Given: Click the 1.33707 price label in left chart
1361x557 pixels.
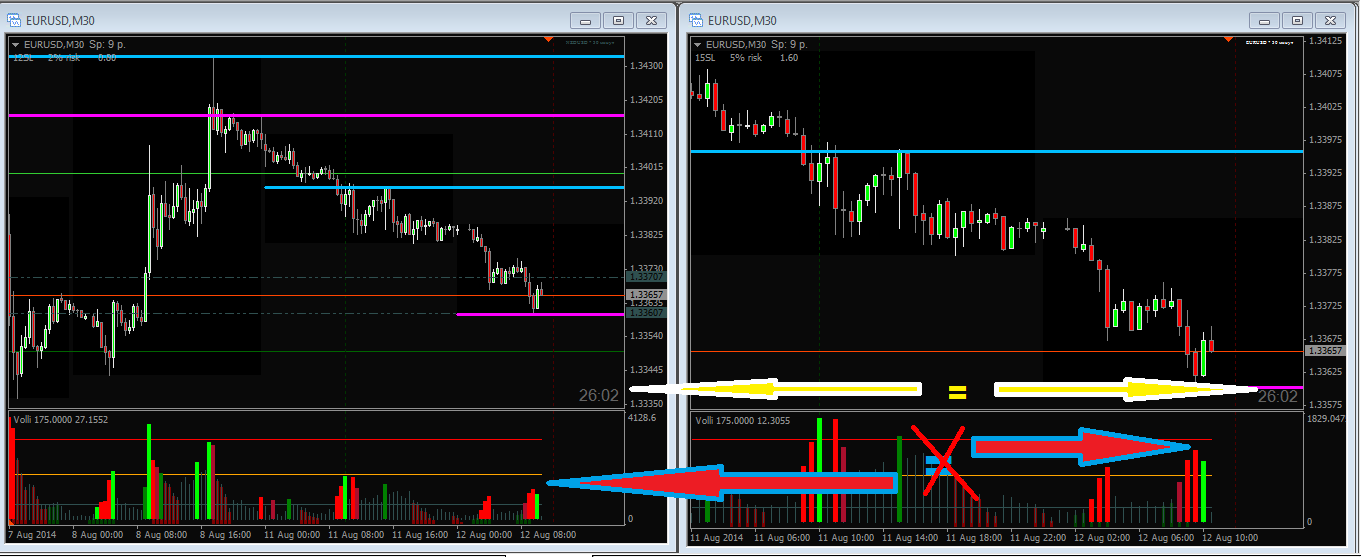Looking at the screenshot, I should 645,276.
